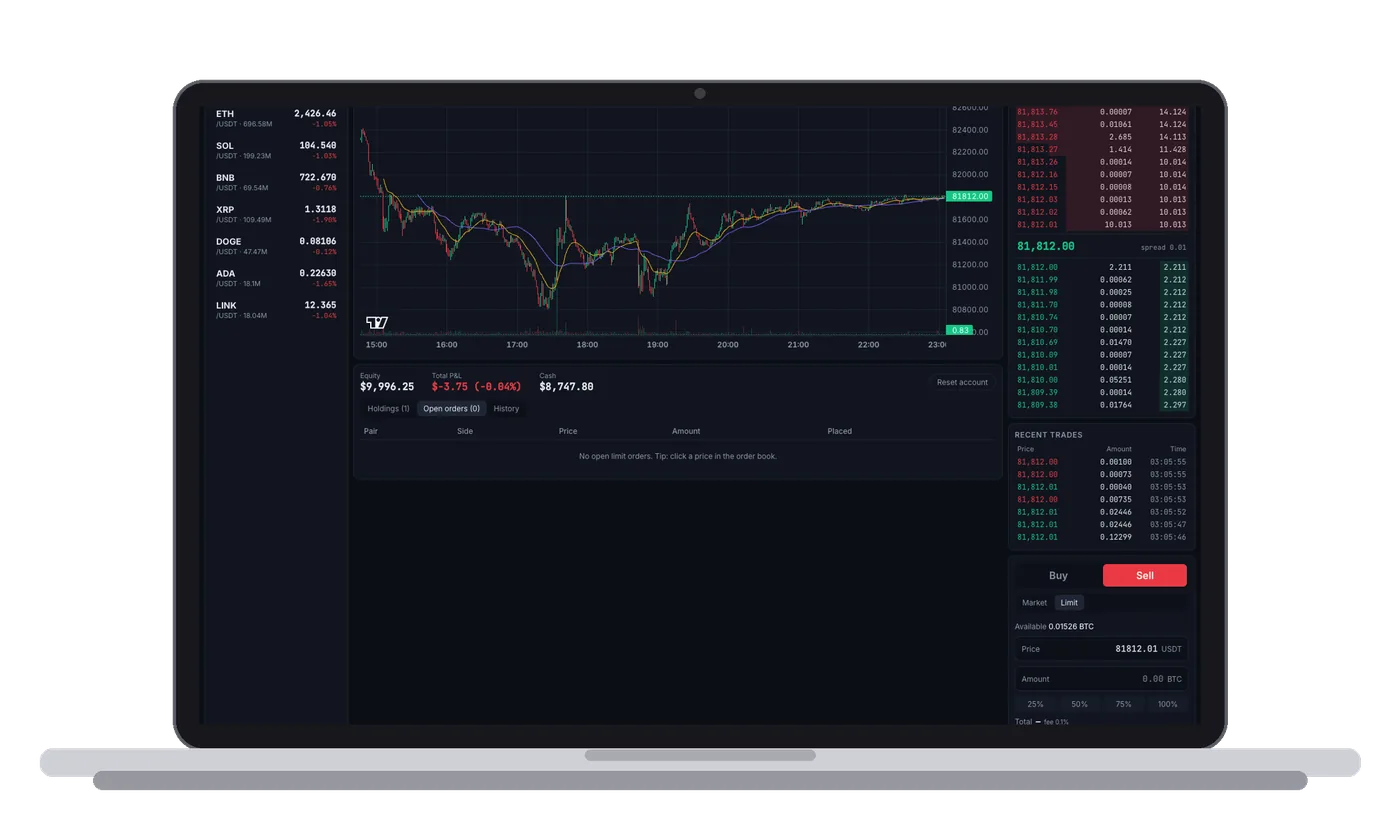Screen dimensions: 1400x840
Task: Focus the Amount BTC input field
Action: (1101, 679)
